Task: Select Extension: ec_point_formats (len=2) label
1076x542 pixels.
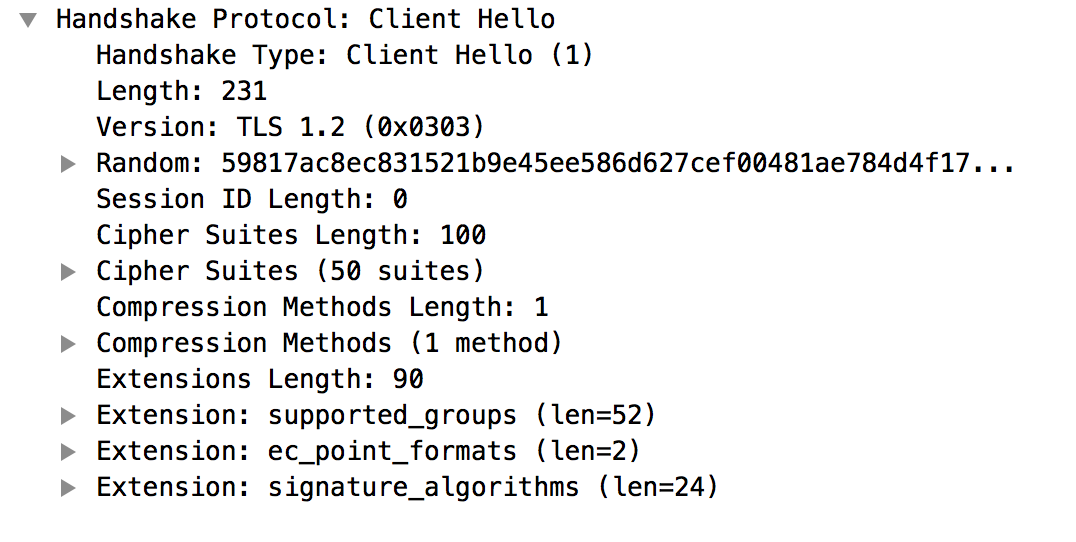Action: pyautogui.click(x=368, y=451)
